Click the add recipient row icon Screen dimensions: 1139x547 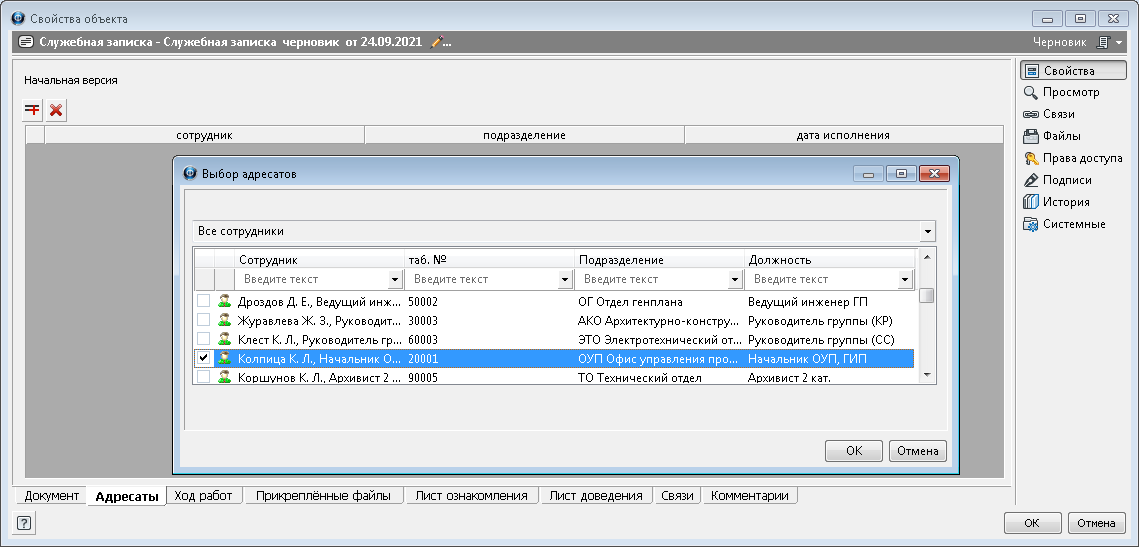(33, 110)
